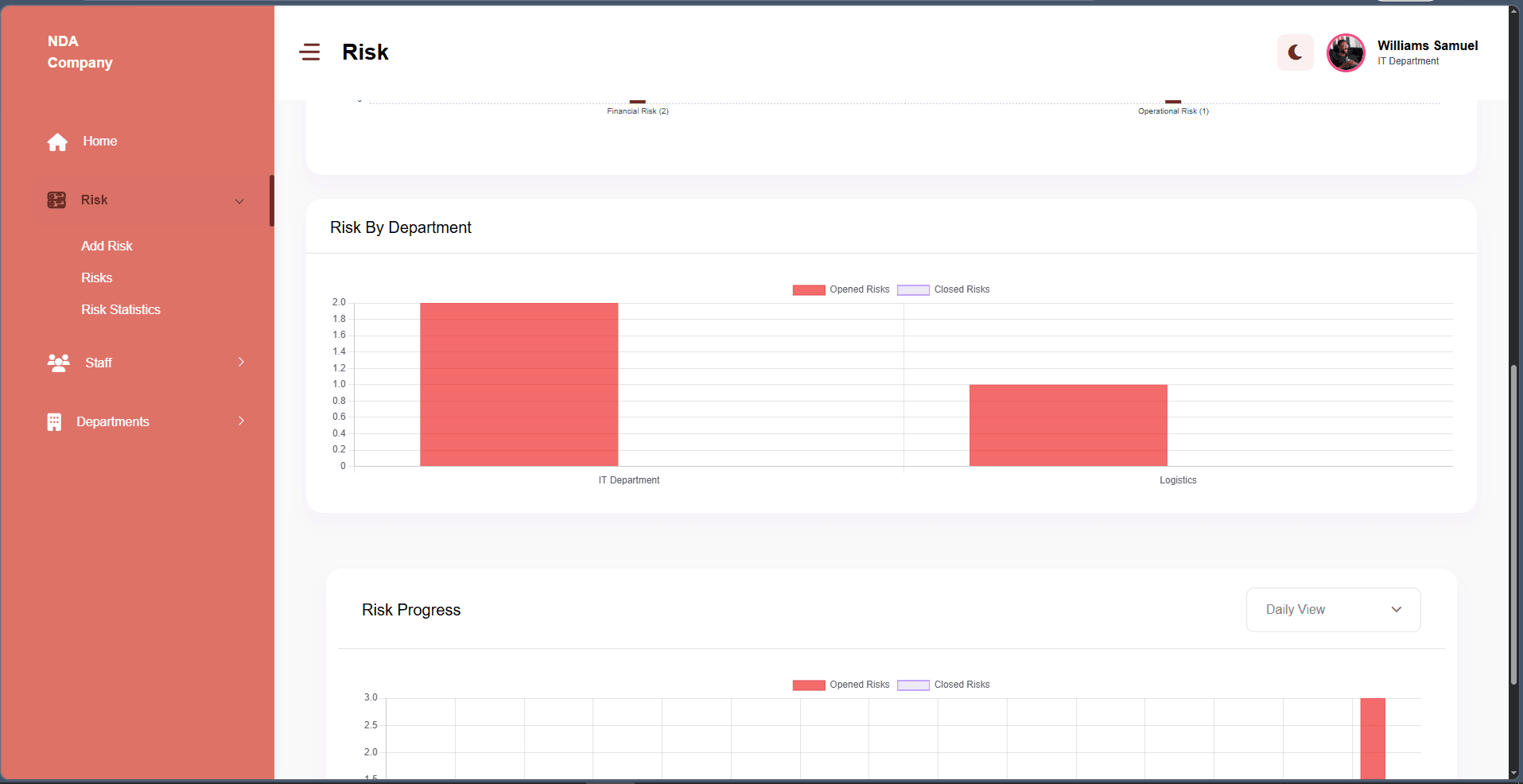The image size is (1523, 784).
Task: Click the page vertical scrollbar thumb
Action: click(1513, 525)
